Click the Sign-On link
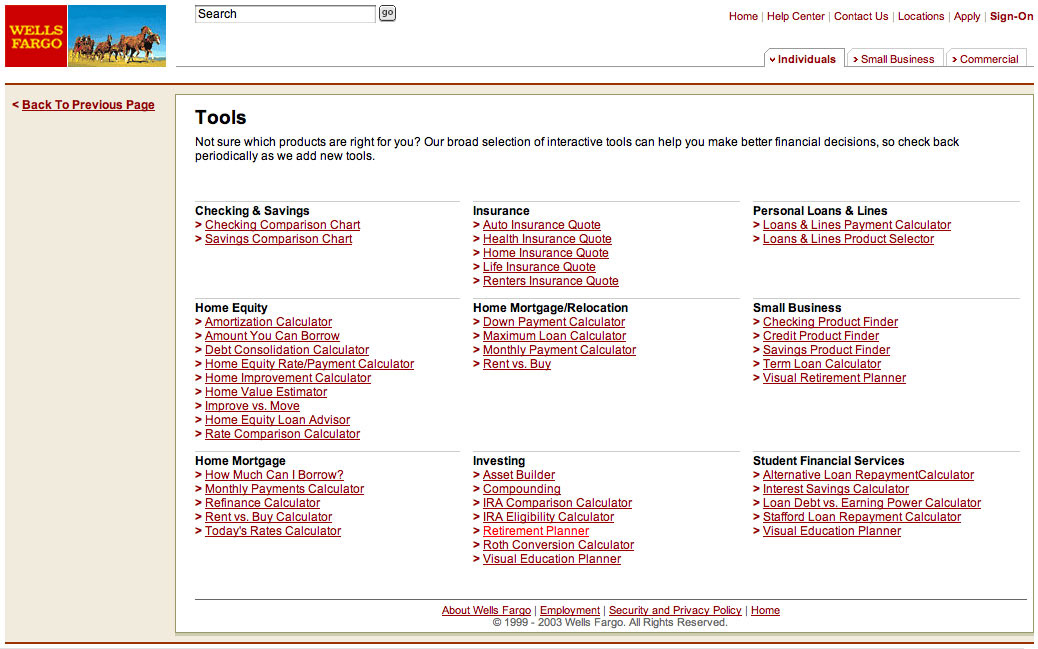This screenshot has height=649, width=1038. (1012, 17)
